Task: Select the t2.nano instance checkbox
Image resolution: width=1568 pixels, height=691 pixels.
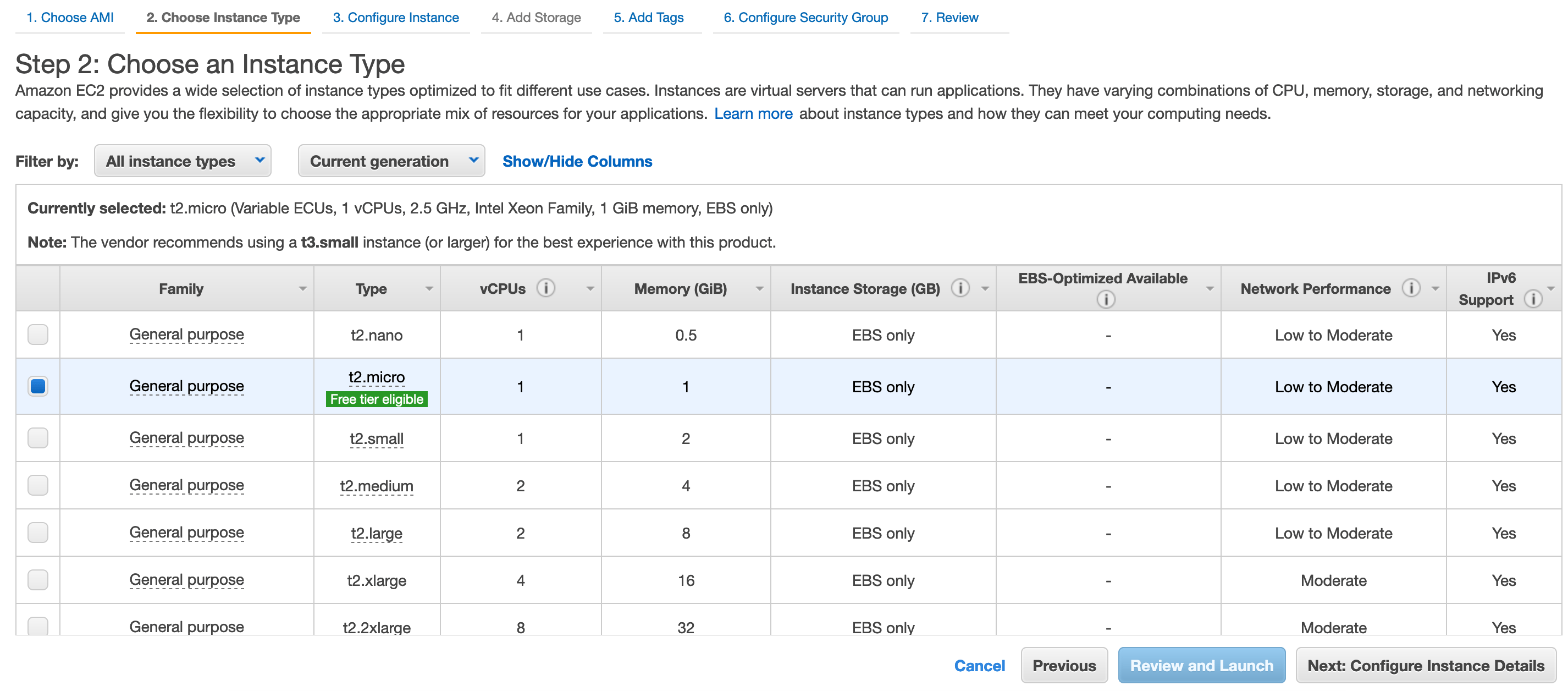Action: point(37,334)
